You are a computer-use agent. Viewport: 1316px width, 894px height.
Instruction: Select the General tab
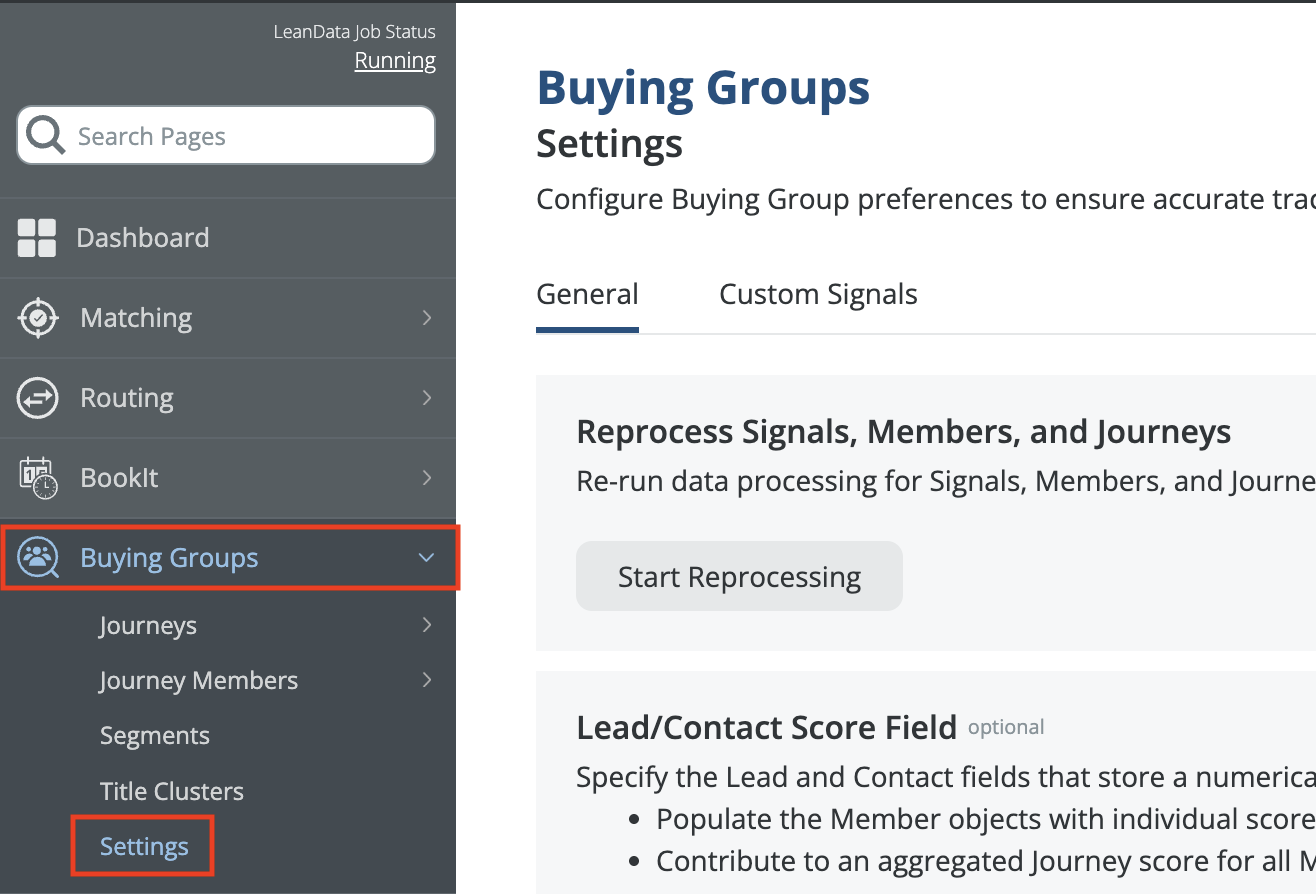[587, 295]
